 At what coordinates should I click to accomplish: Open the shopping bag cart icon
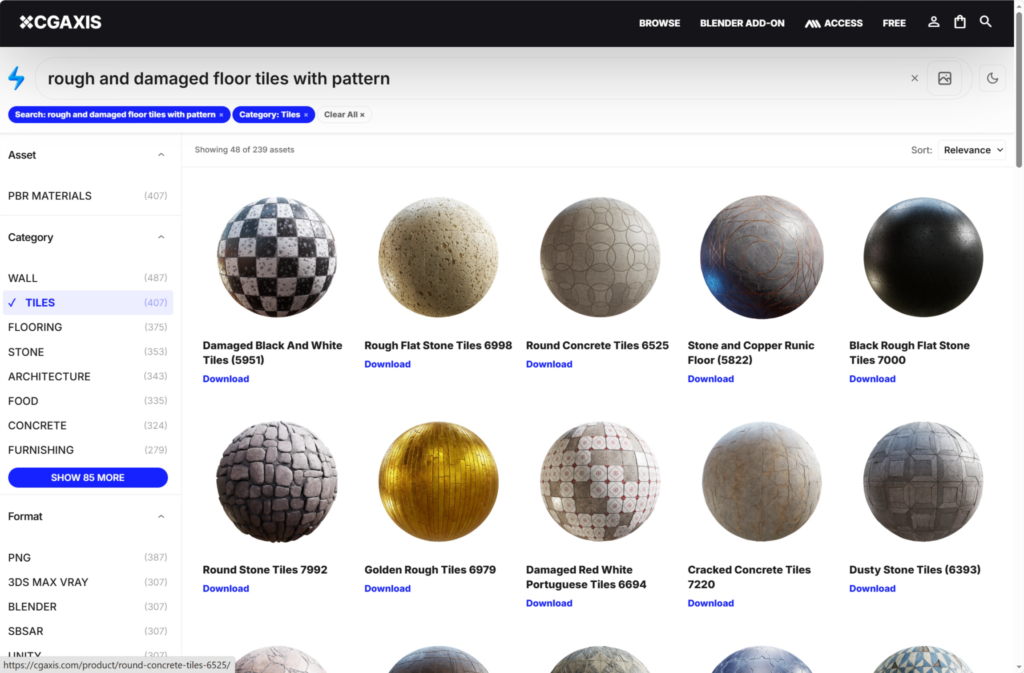pyautogui.click(x=960, y=22)
